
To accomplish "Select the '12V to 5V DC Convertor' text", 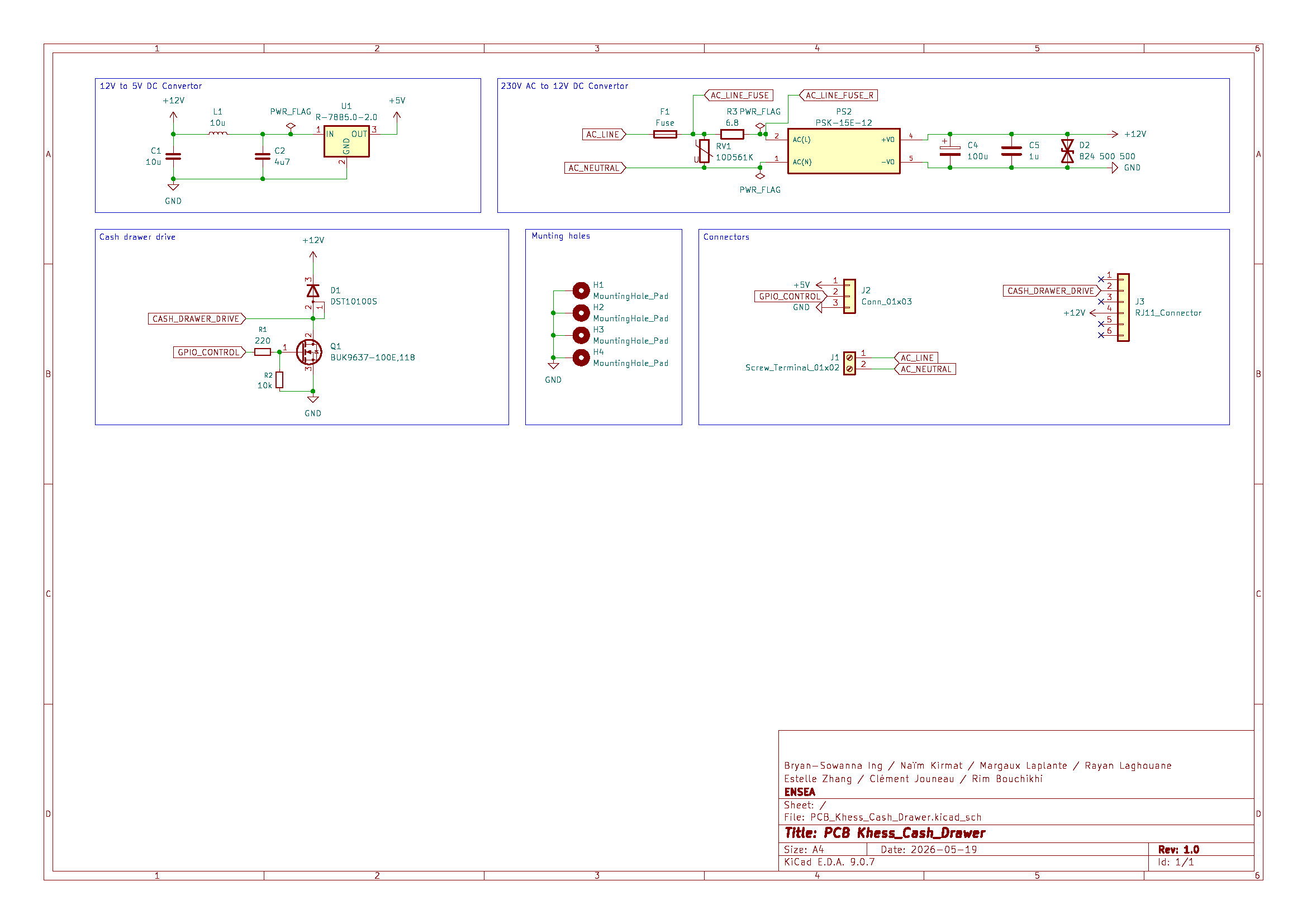I will coord(151,86).
